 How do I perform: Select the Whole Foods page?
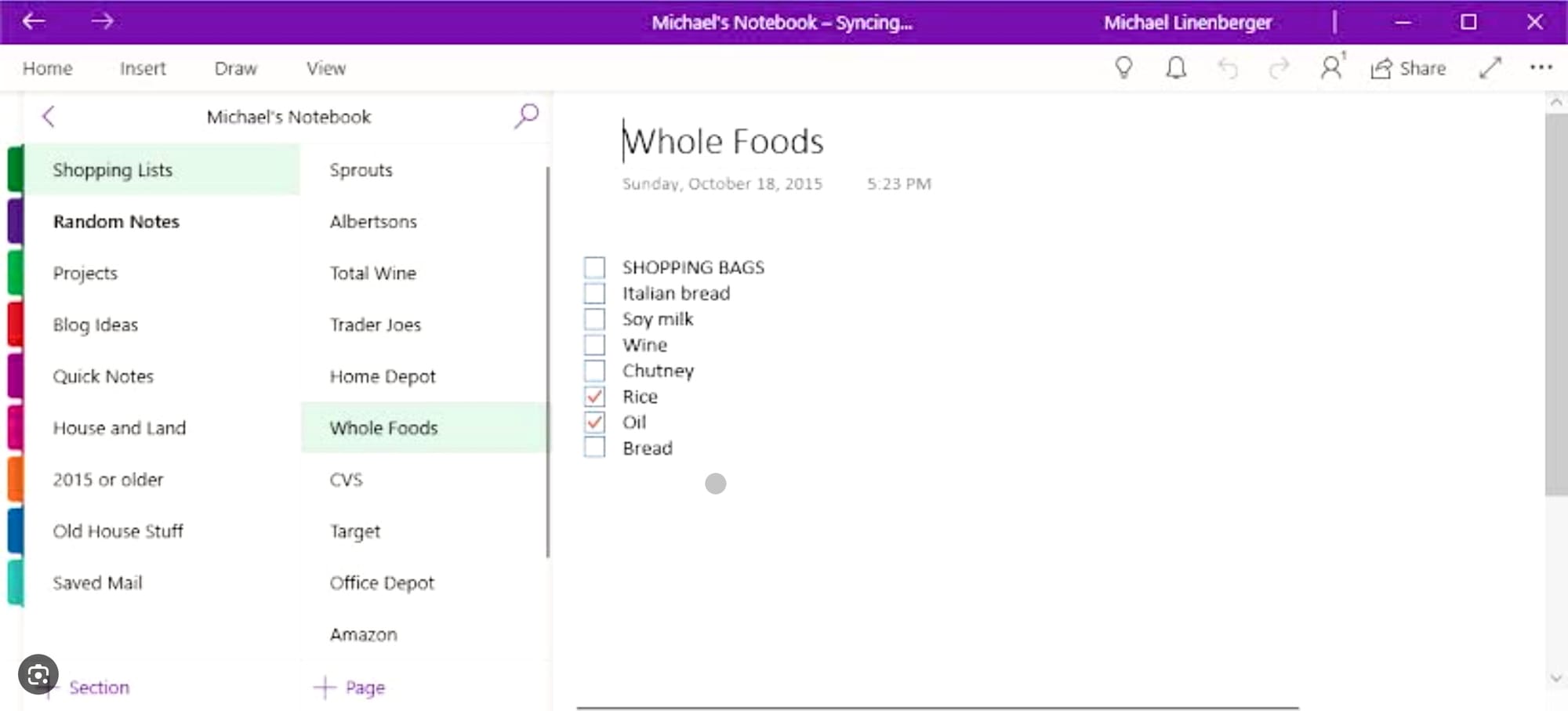(x=423, y=428)
